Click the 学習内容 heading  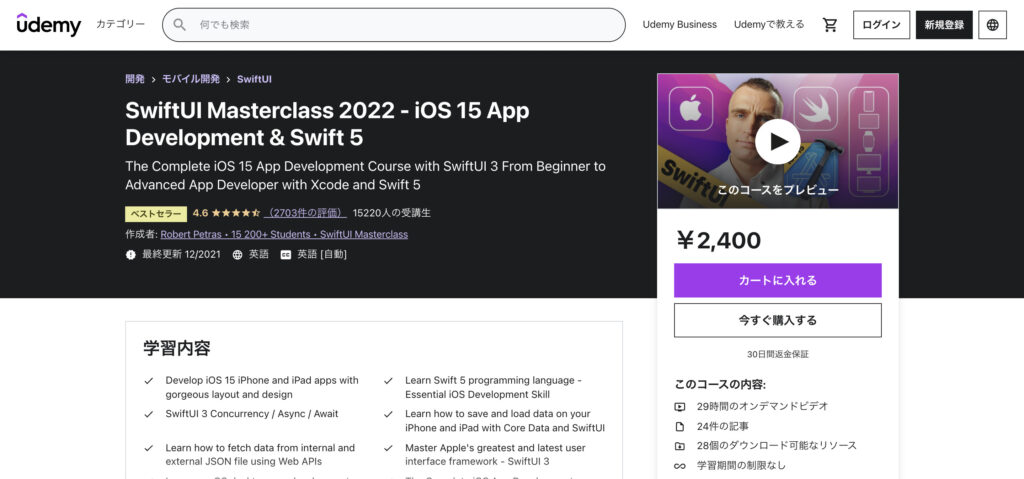177,348
